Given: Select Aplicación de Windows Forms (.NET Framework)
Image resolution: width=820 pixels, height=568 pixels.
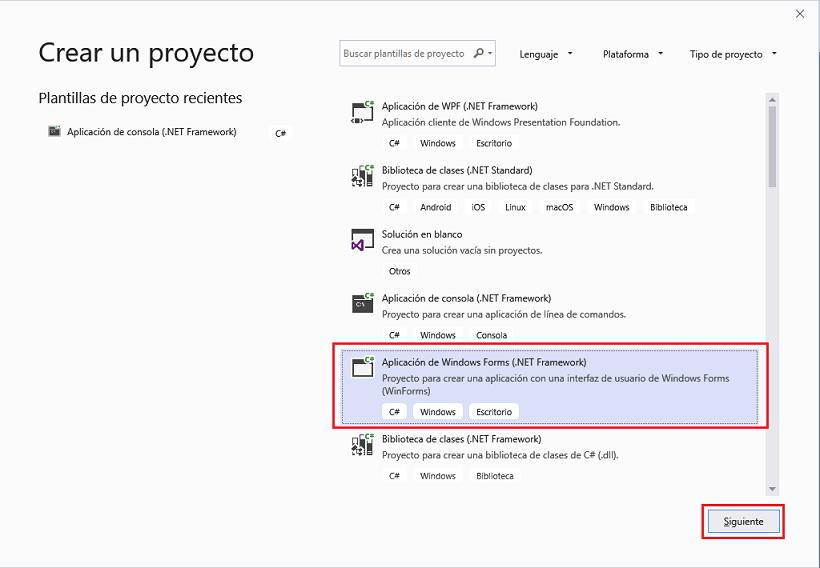Looking at the screenshot, I should click(550, 387).
